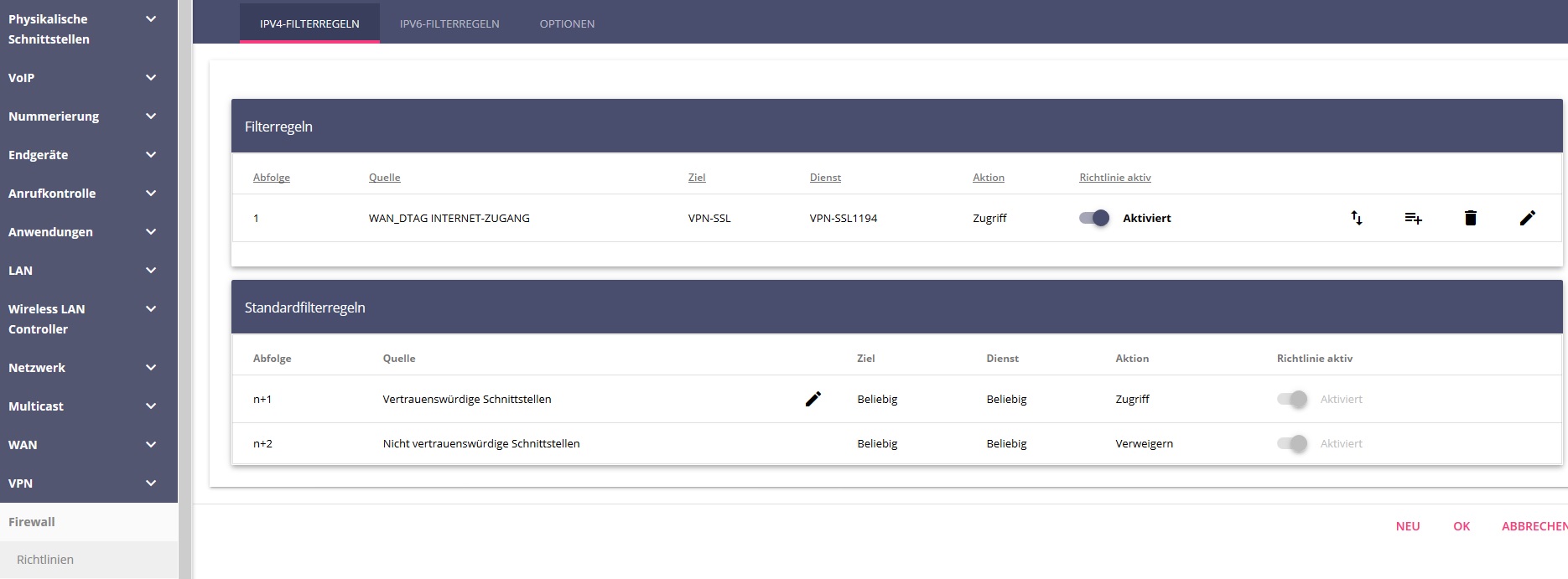Toggle the n+2 rule Aktiviert switch
Image resolution: width=1568 pixels, height=579 pixels.
click(x=1292, y=443)
